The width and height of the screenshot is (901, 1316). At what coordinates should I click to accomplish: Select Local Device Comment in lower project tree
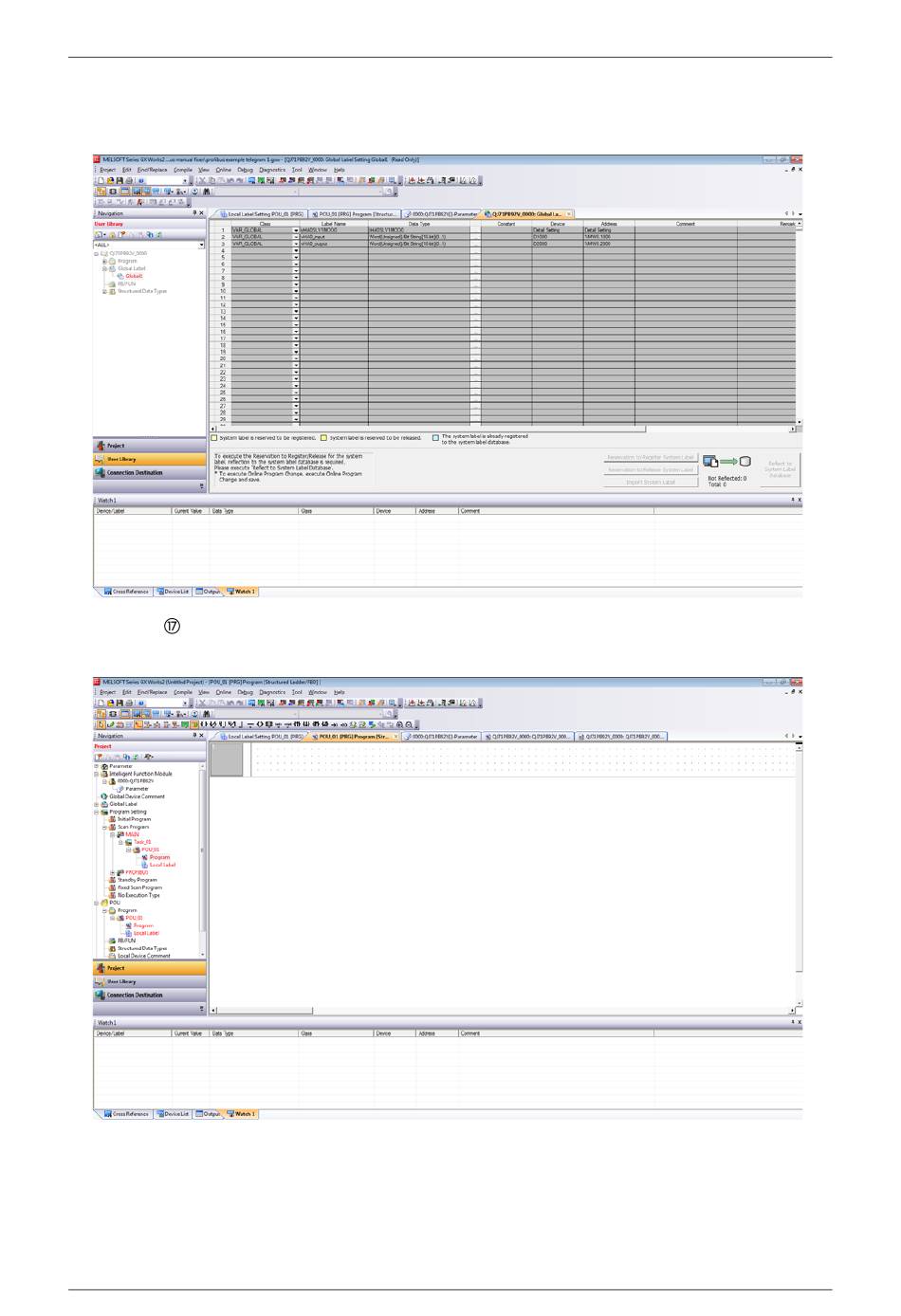[143, 956]
